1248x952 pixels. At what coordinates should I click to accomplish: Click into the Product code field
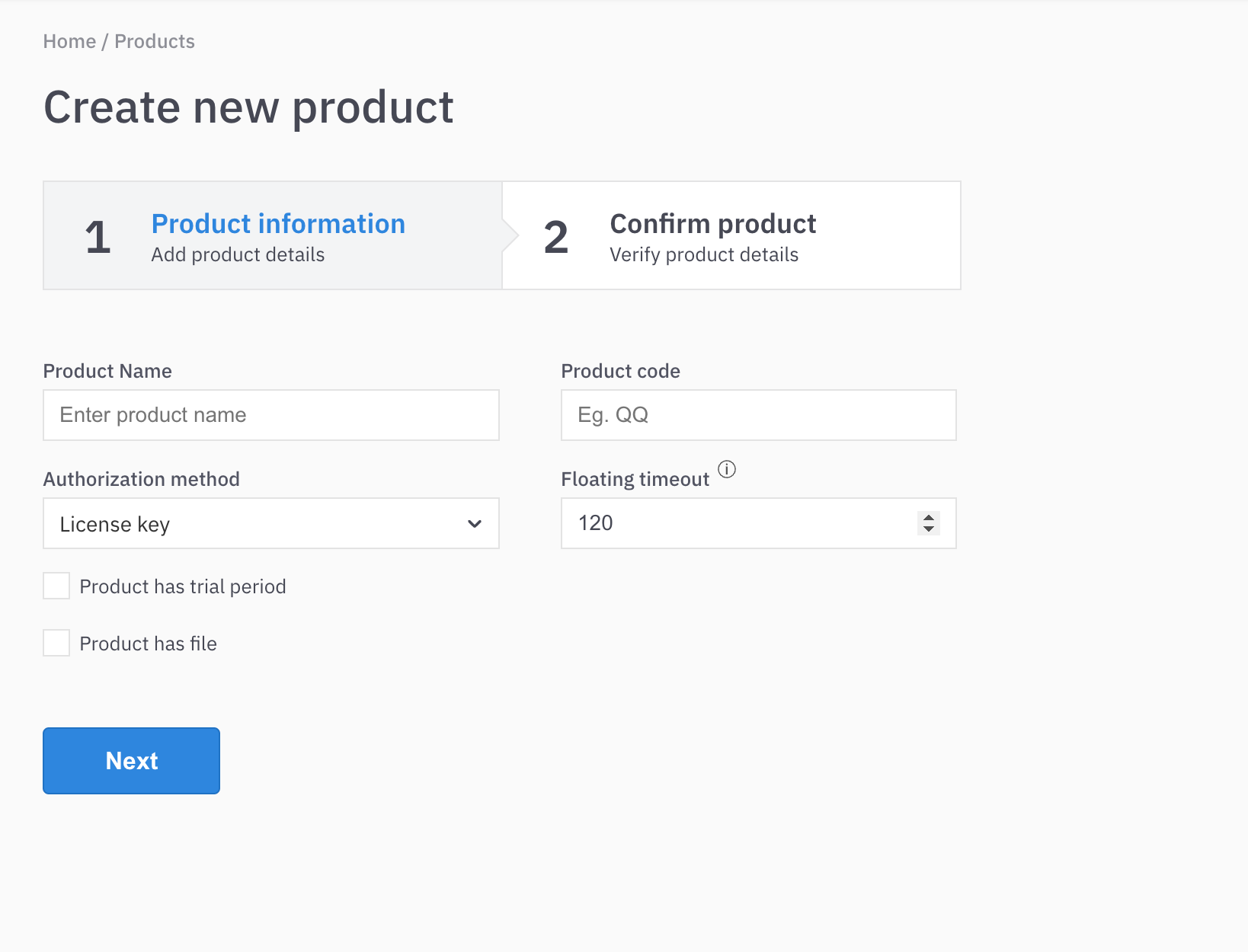758,415
